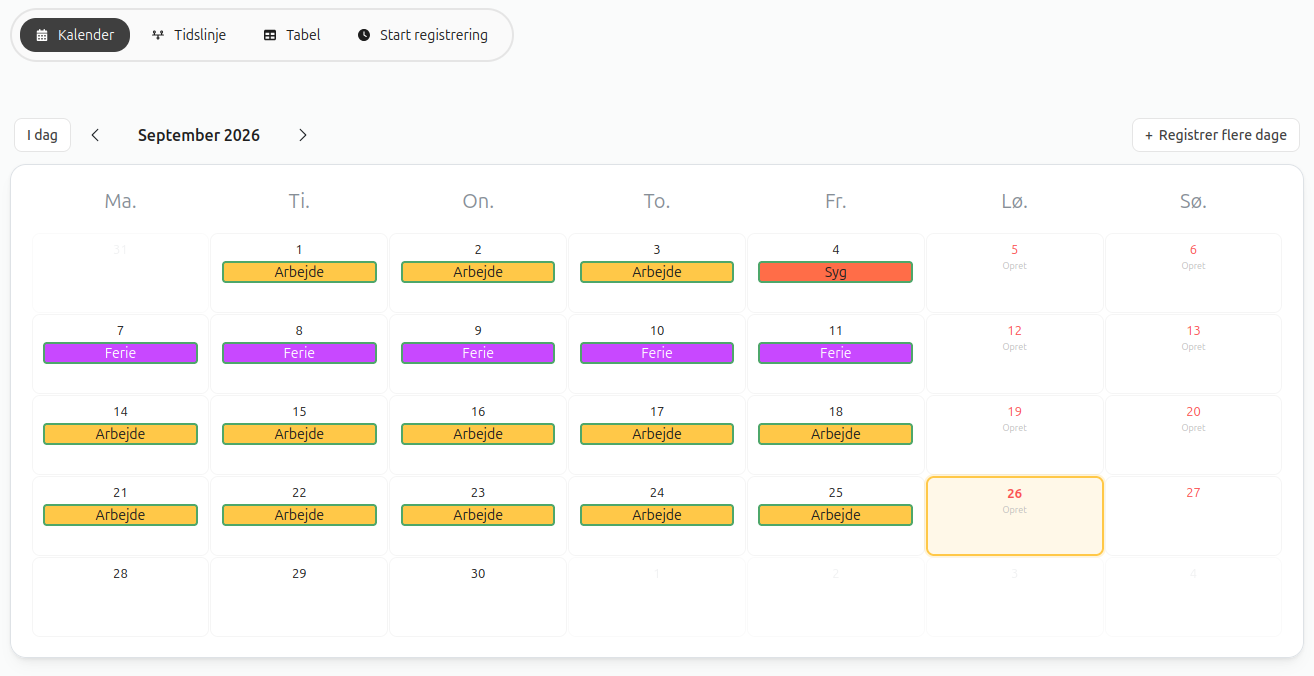Open the Arbejde entry on September 22
1314x676 pixels.
(299, 515)
